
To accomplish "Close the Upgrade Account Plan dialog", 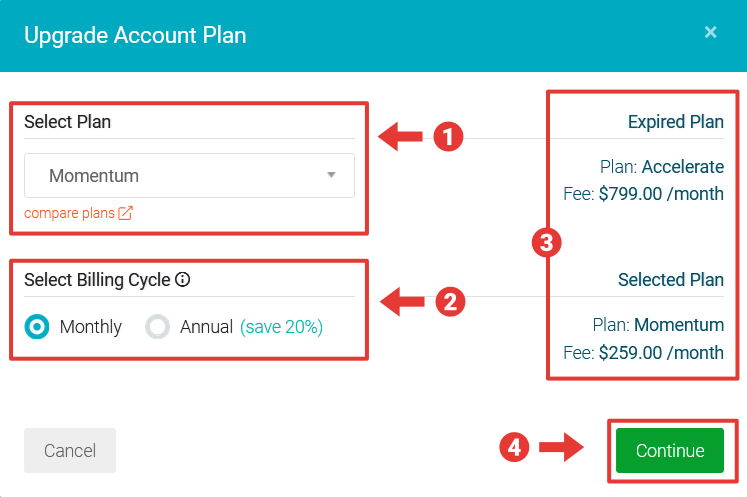I will [x=710, y=32].
